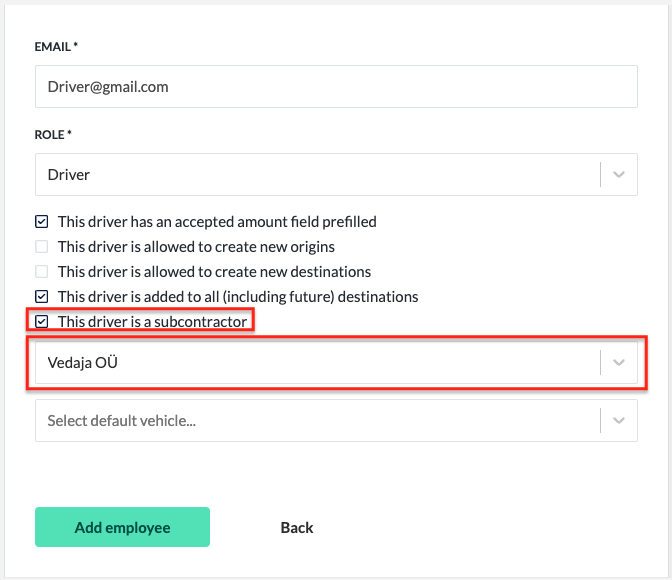Enable allowed to create new destinations

(42, 271)
